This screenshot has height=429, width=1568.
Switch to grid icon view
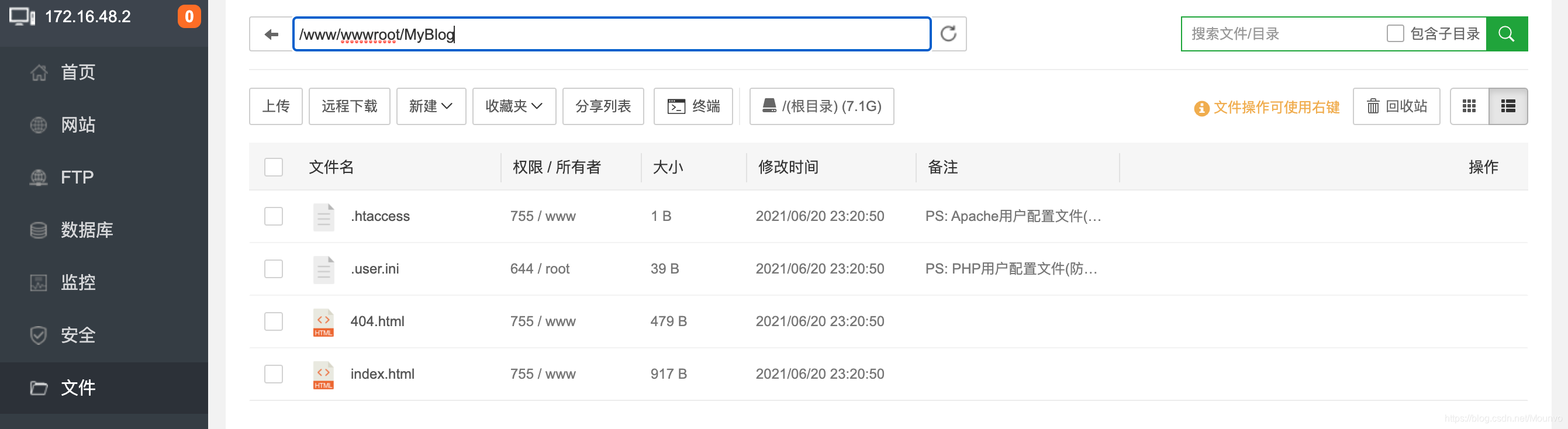[1469, 106]
